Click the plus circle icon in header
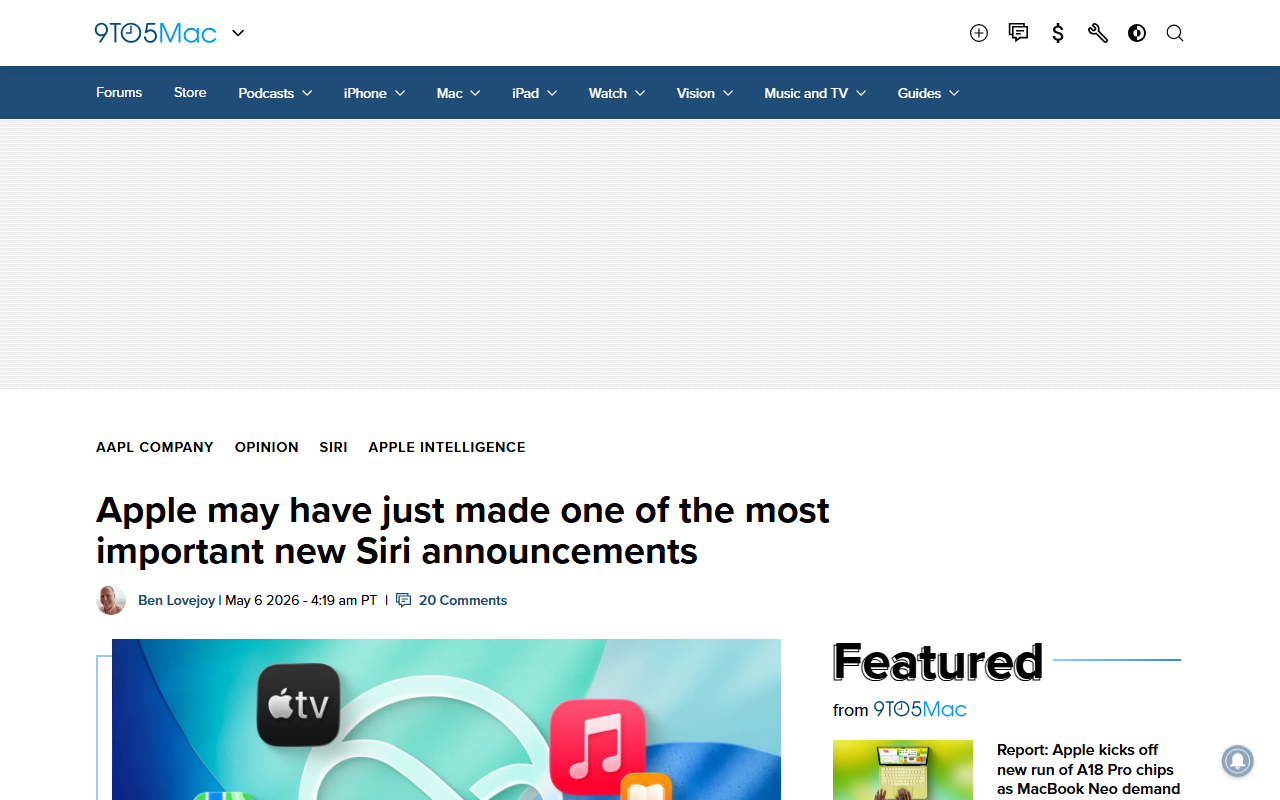1280x800 pixels. pos(979,33)
